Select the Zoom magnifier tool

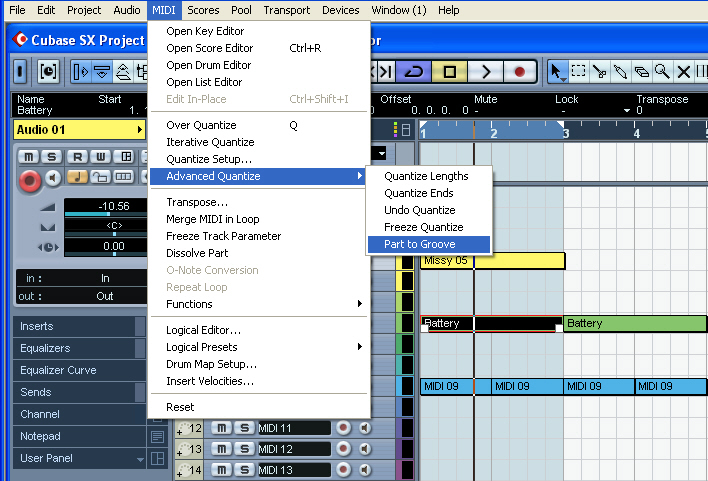point(662,71)
